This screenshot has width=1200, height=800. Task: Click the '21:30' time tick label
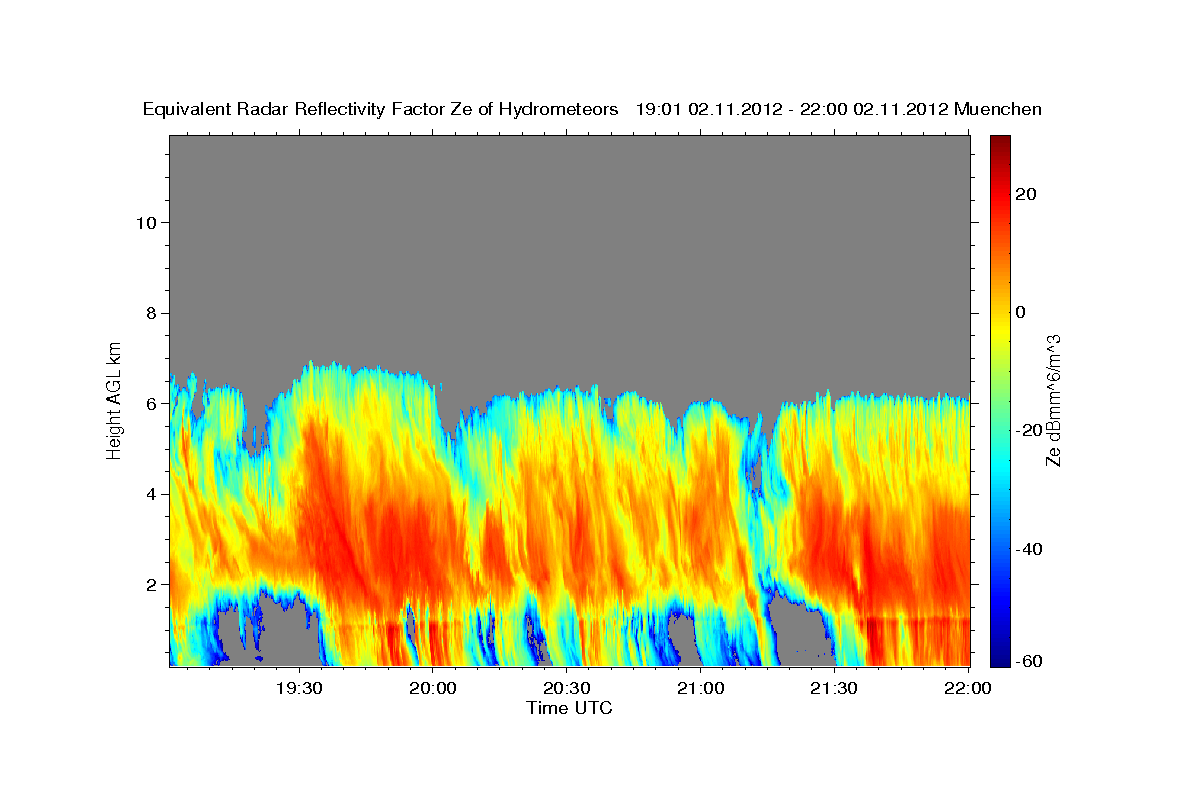click(x=833, y=688)
